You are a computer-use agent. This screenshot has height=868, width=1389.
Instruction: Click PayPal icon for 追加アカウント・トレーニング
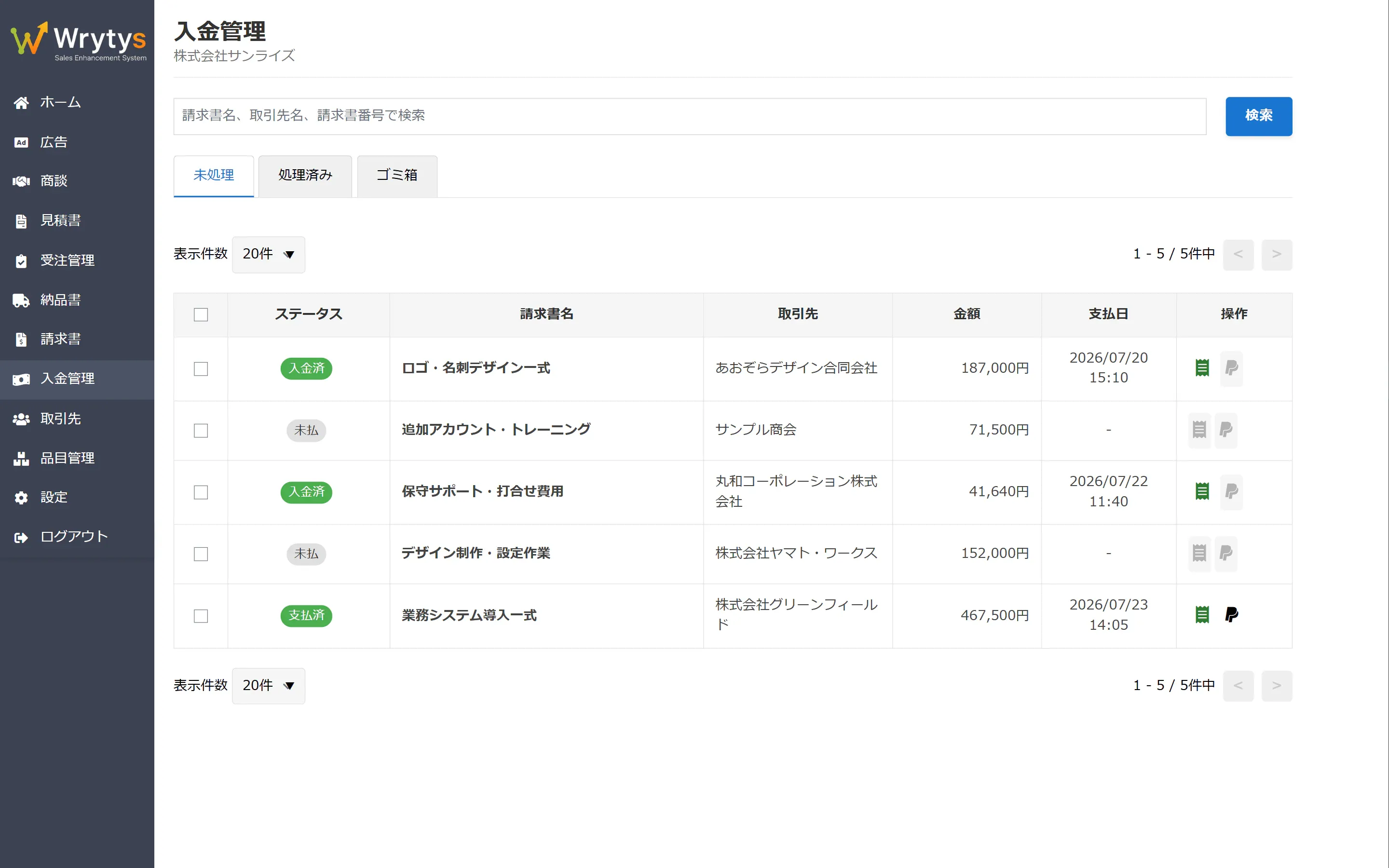(x=1226, y=430)
